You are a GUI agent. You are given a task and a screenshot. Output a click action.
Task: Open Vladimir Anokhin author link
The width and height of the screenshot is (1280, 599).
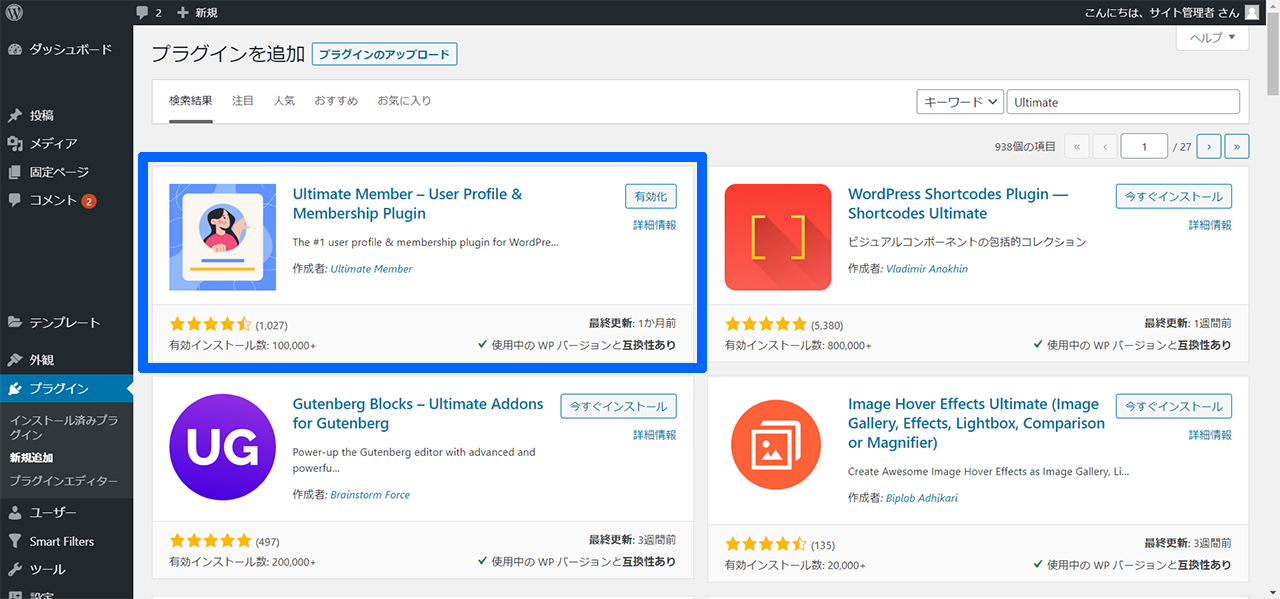point(927,269)
